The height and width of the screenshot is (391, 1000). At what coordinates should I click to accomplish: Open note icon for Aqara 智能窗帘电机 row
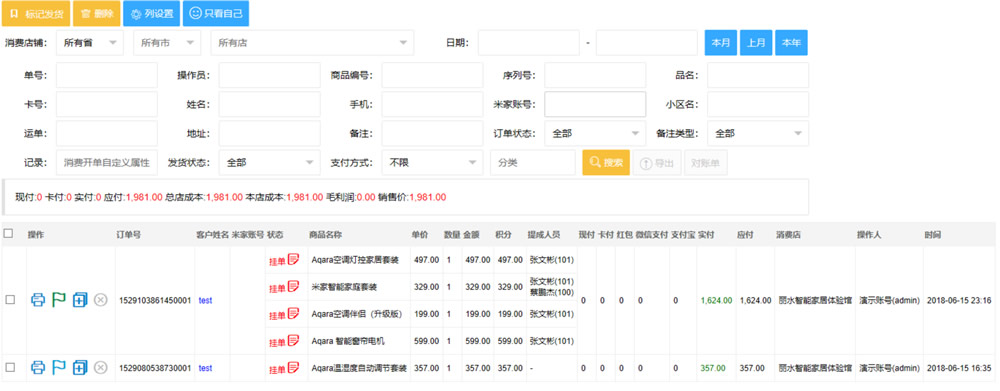293,341
